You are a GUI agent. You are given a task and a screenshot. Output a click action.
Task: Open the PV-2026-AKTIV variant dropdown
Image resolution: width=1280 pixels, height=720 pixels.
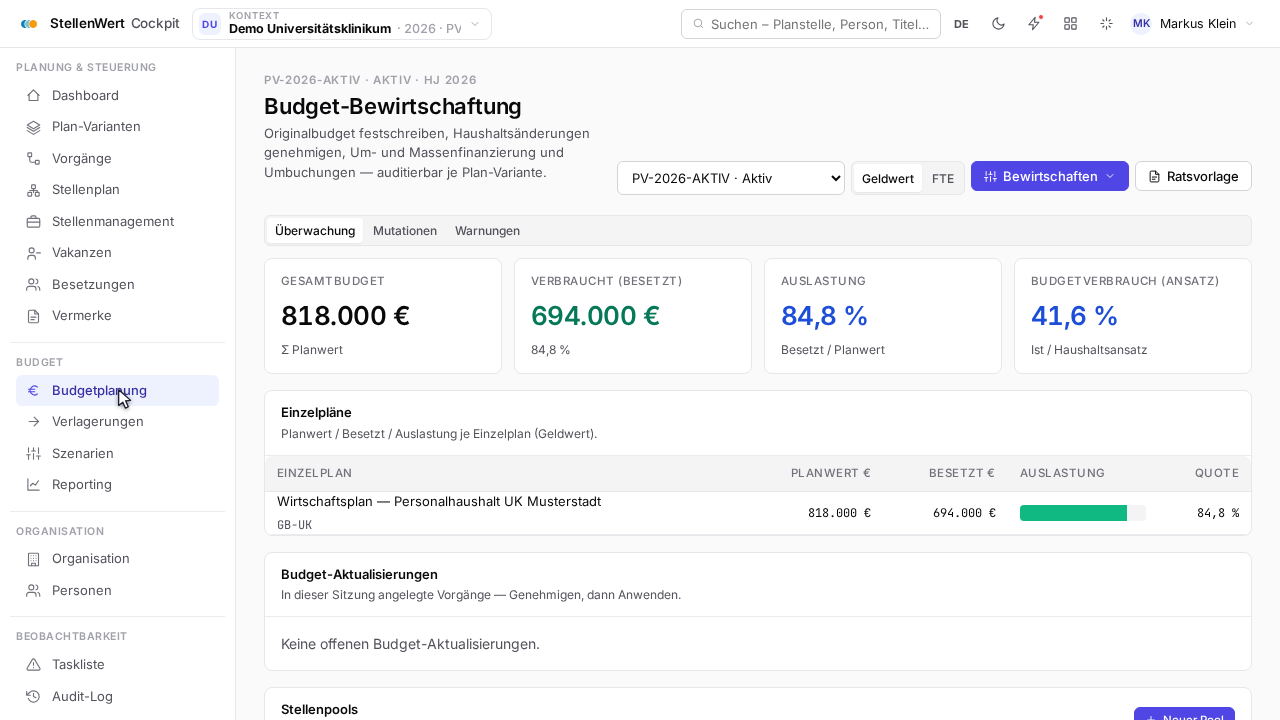pos(731,178)
